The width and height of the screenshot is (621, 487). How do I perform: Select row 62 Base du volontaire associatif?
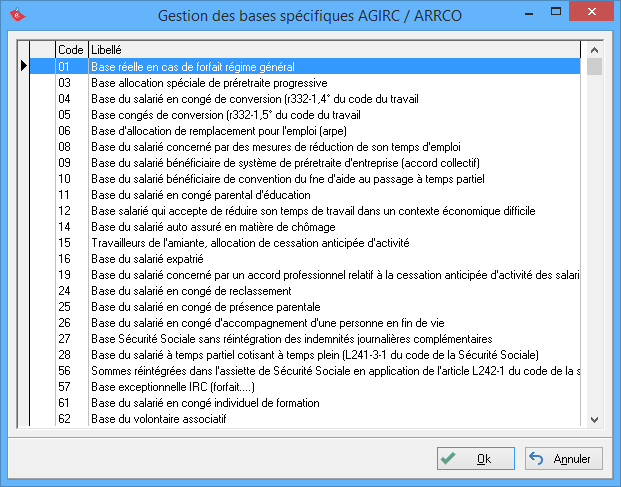[x=300, y=418]
